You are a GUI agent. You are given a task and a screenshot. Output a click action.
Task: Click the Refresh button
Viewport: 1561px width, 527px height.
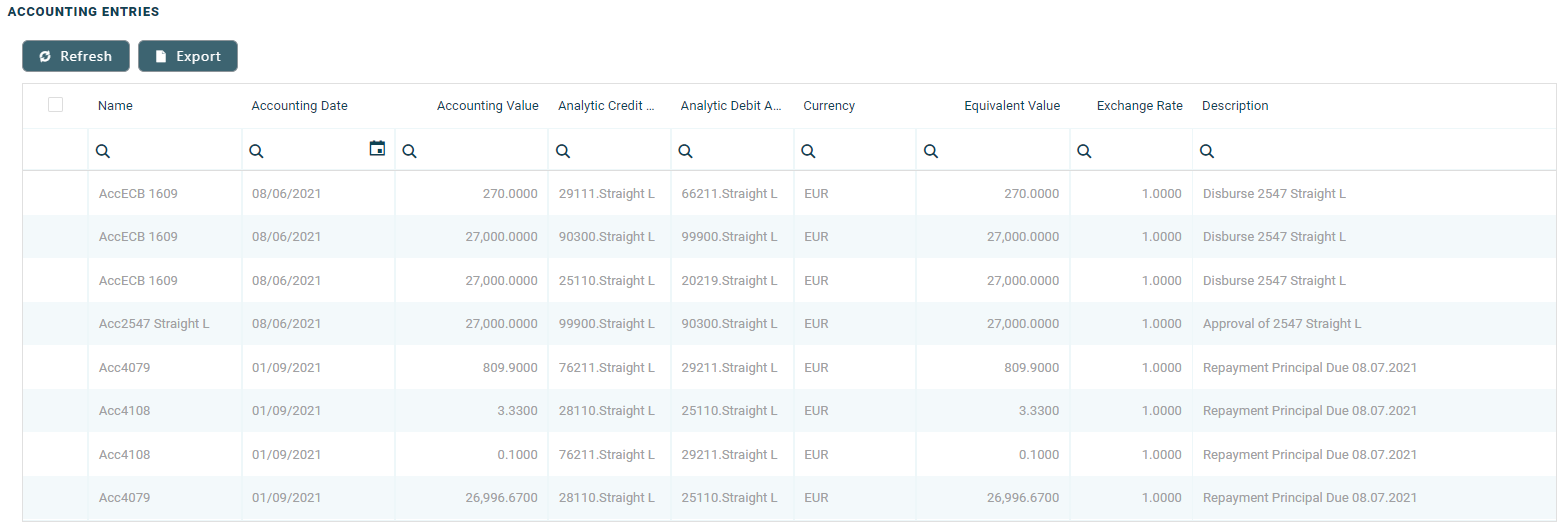(x=76, y=57)
